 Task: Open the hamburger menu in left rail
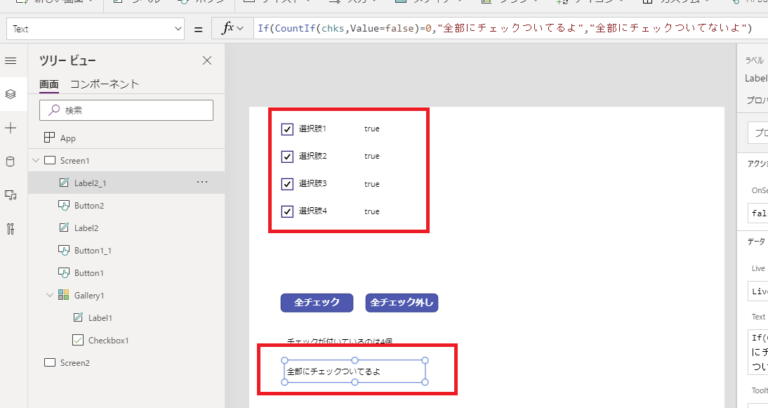coord(10,61)
